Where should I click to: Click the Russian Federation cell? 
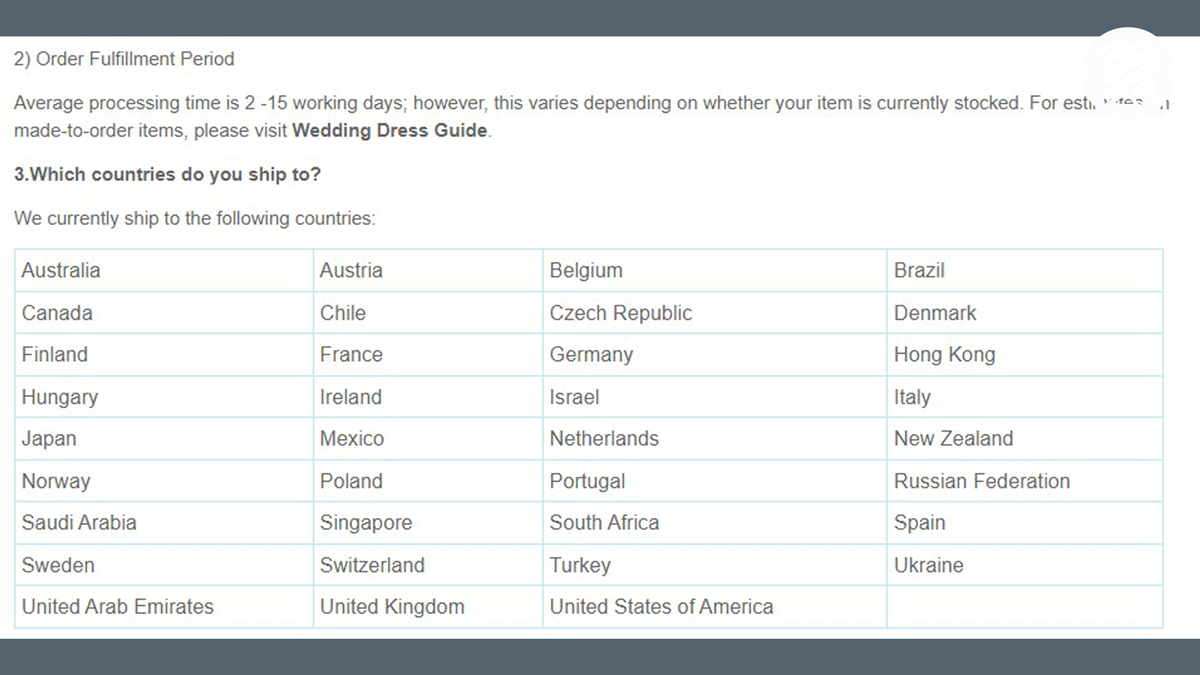[x=981, y=481]
